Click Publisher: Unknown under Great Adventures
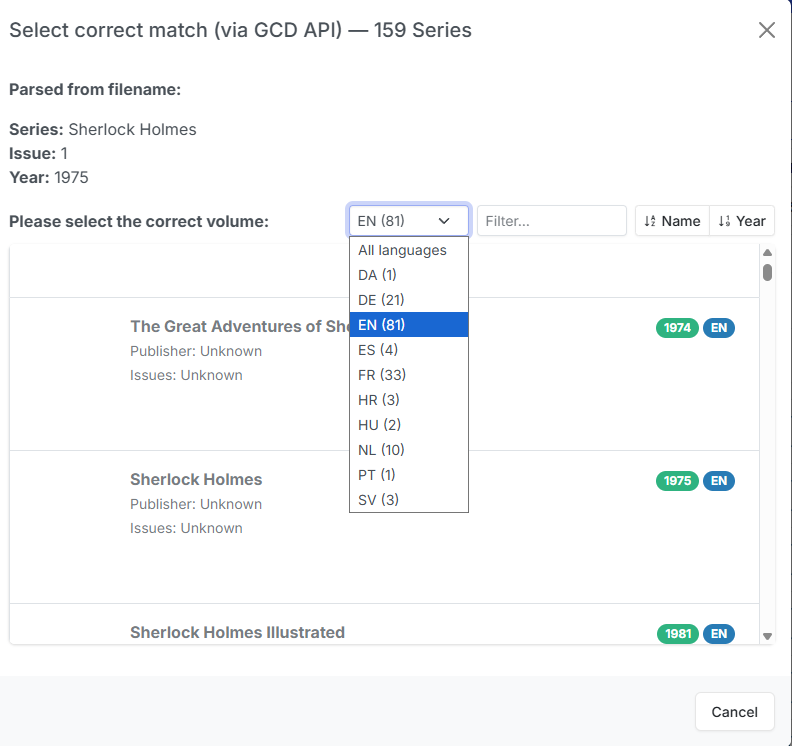Image resolution: width=792 pixels, height=746 pixels. pyautogui.click(x=196, y=351)
